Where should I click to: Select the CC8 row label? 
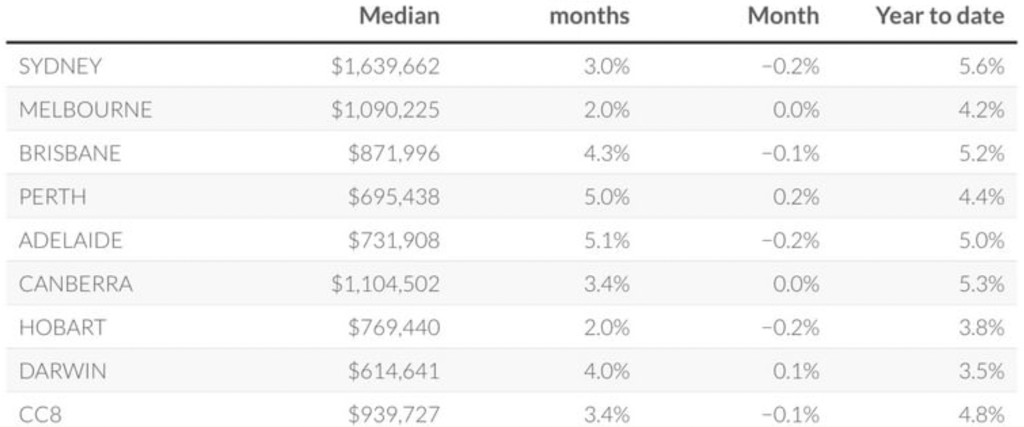point(40,414)
